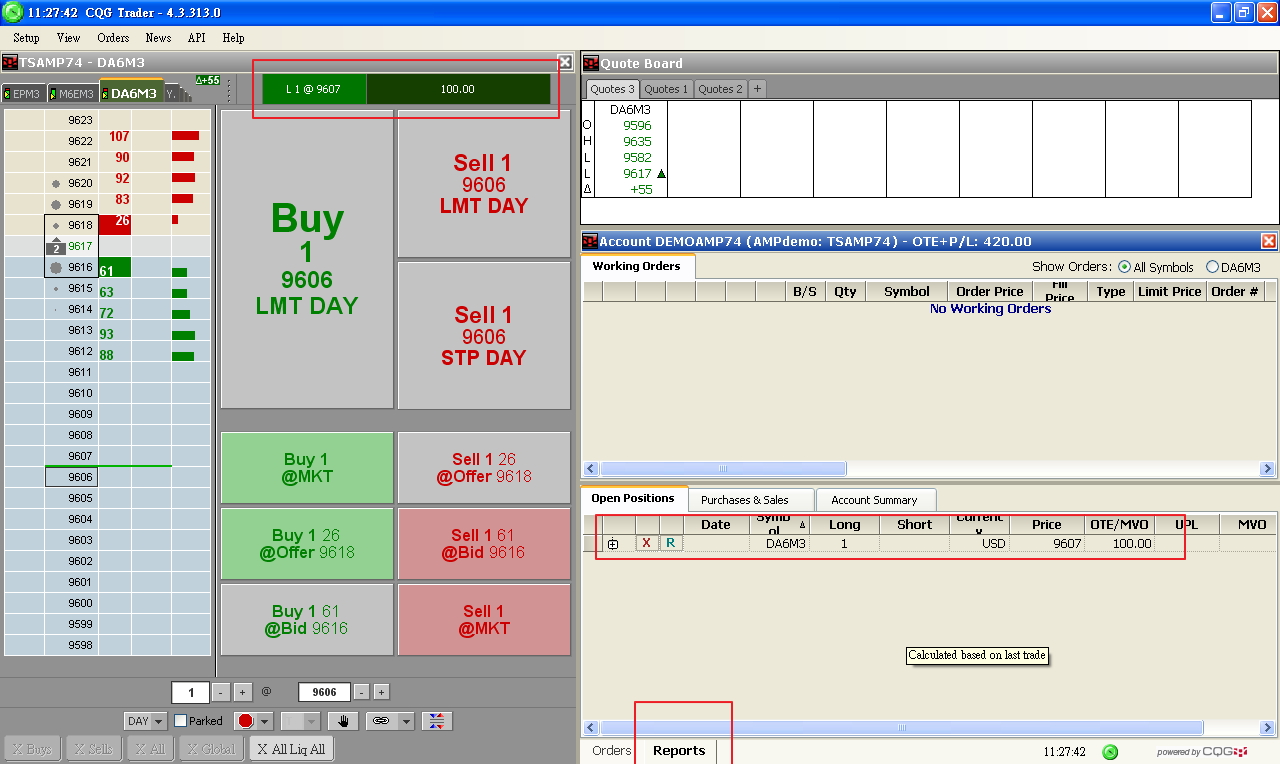Click Sell 1 @MKT button
The height and width of the screenshot is (764, 1280).
(484, 620)
